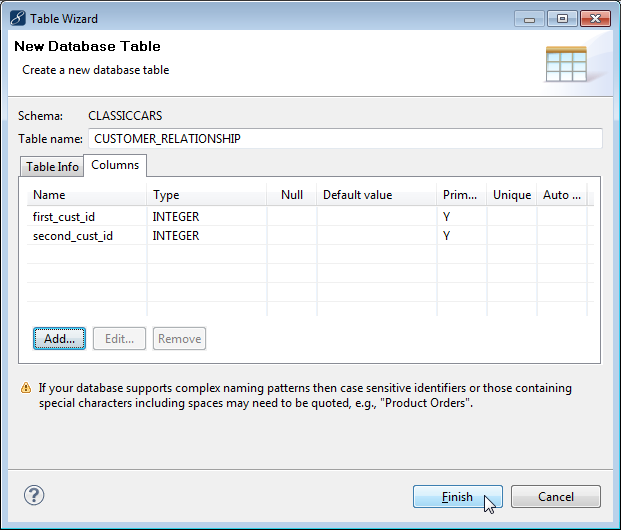Click the Unique column header
Screen dimensions: 621x530
tap(511, 195)
